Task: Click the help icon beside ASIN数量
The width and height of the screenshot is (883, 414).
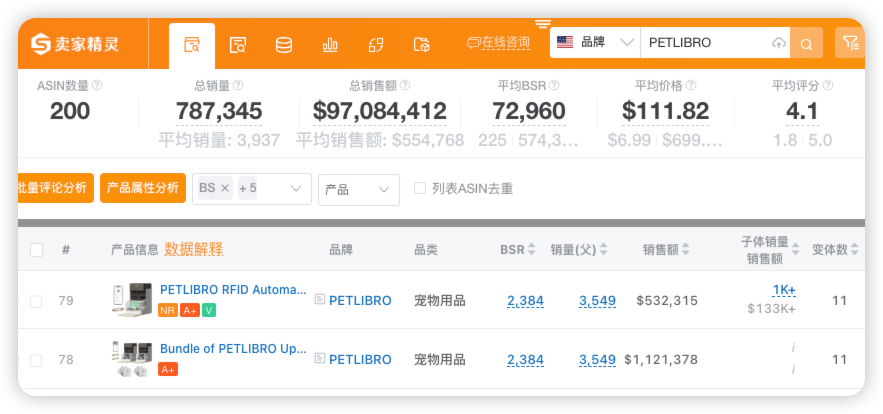Action: [x=97, y=86]
